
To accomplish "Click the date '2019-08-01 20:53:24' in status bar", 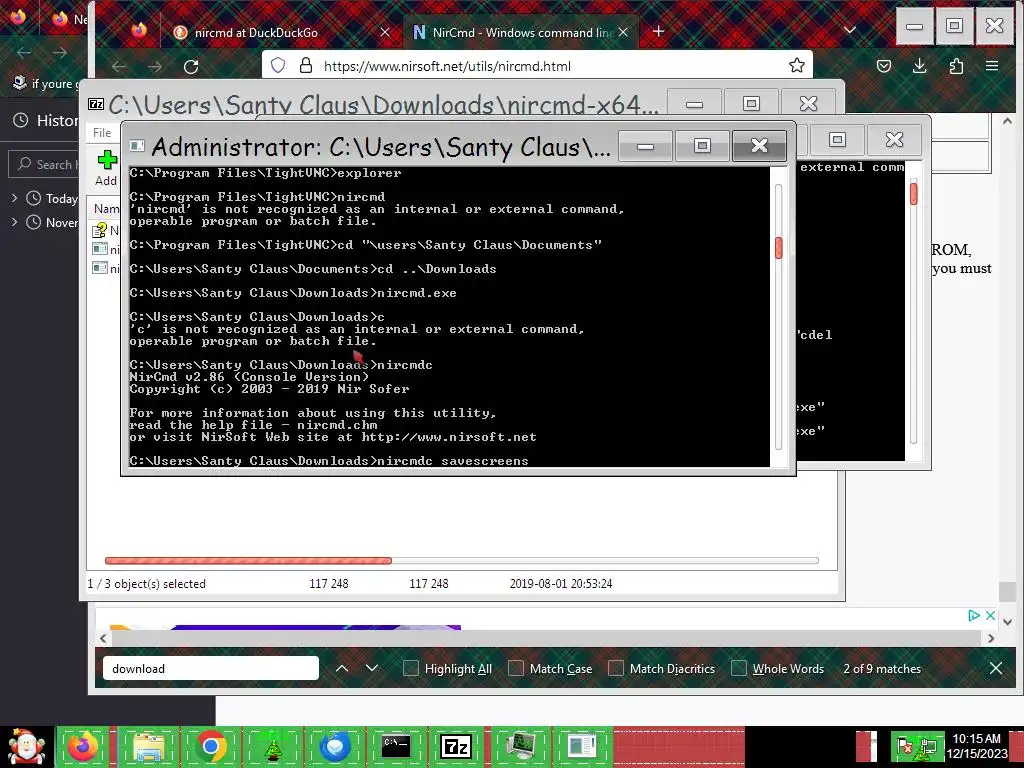I will pyautogui.click(x=561, y=584).
